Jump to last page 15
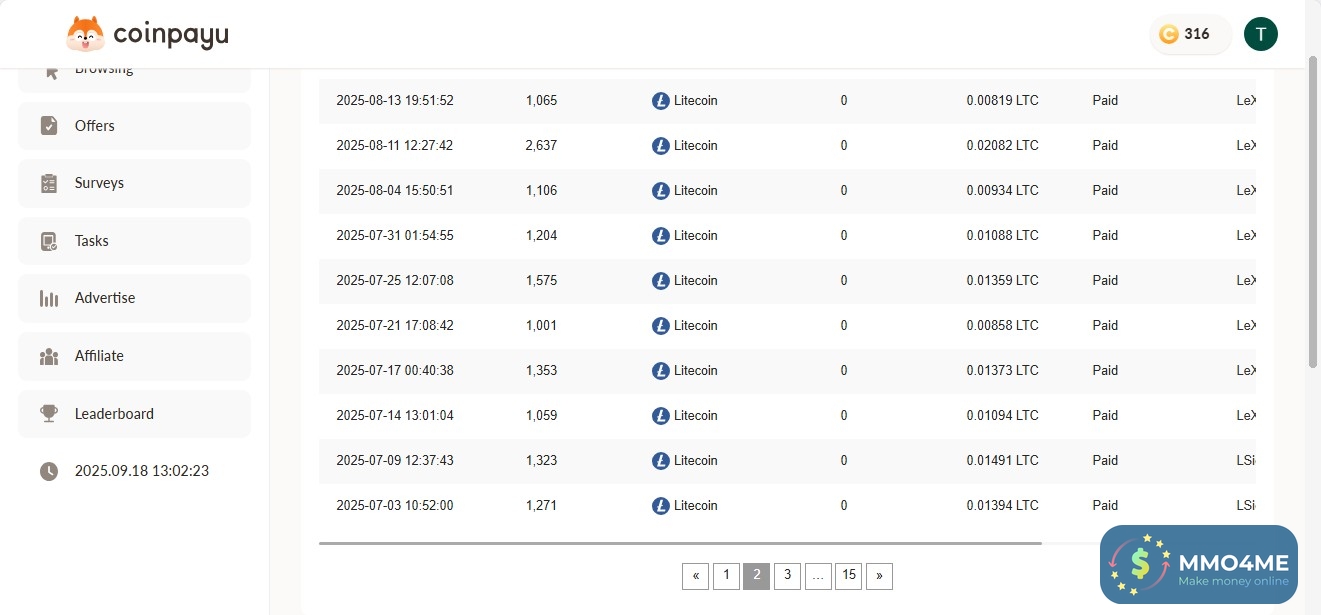The height and width of the screenshot is (615, 1321). point(848,575)
